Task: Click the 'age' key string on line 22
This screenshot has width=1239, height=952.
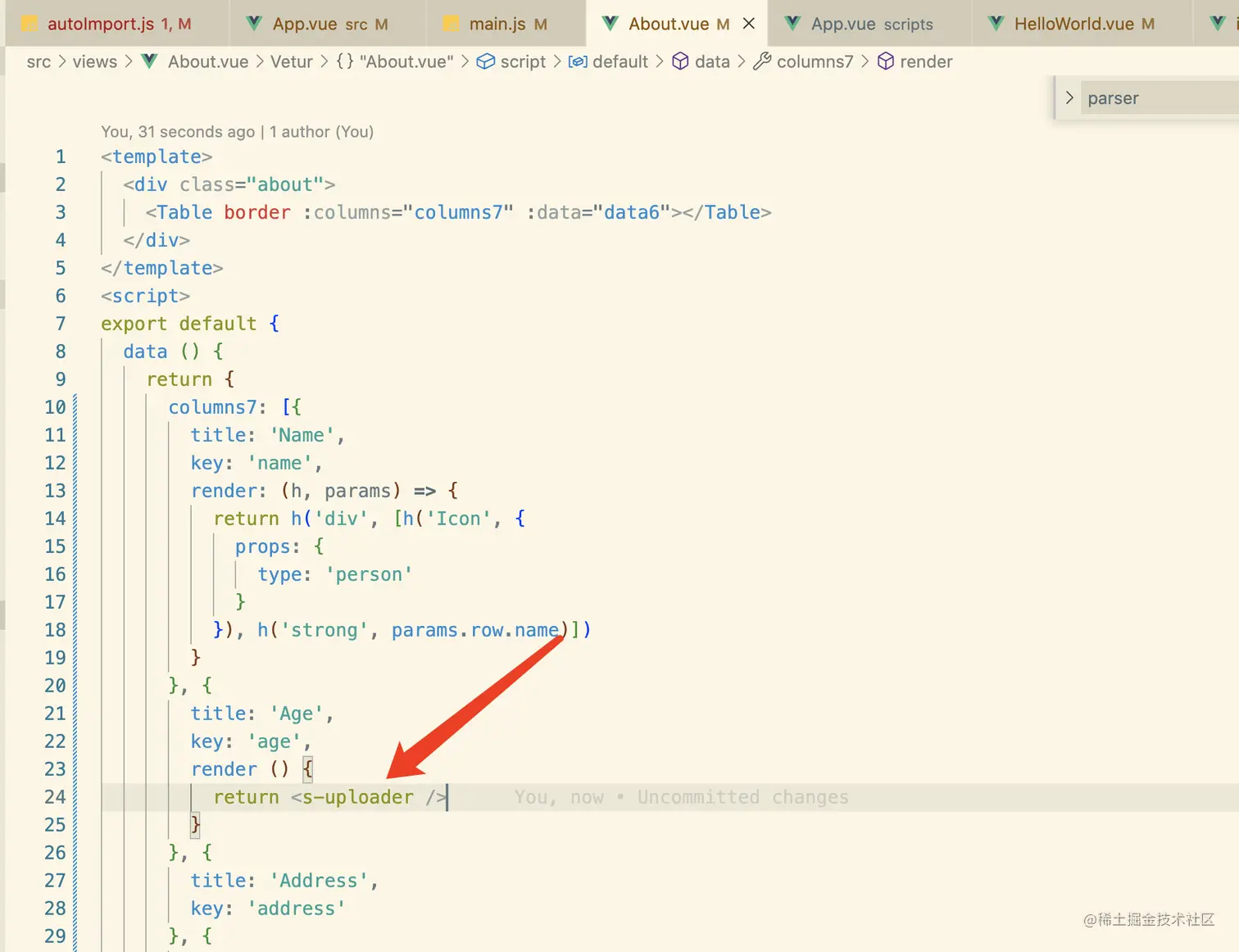Action: coord(274,741)
